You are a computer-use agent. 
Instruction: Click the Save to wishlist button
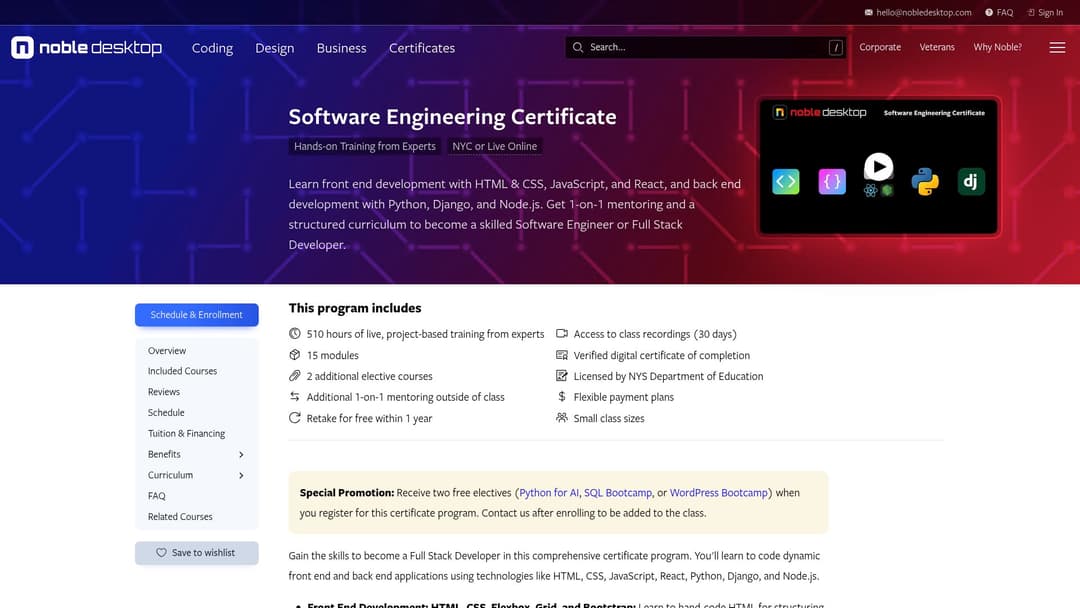tap(197, 553)
